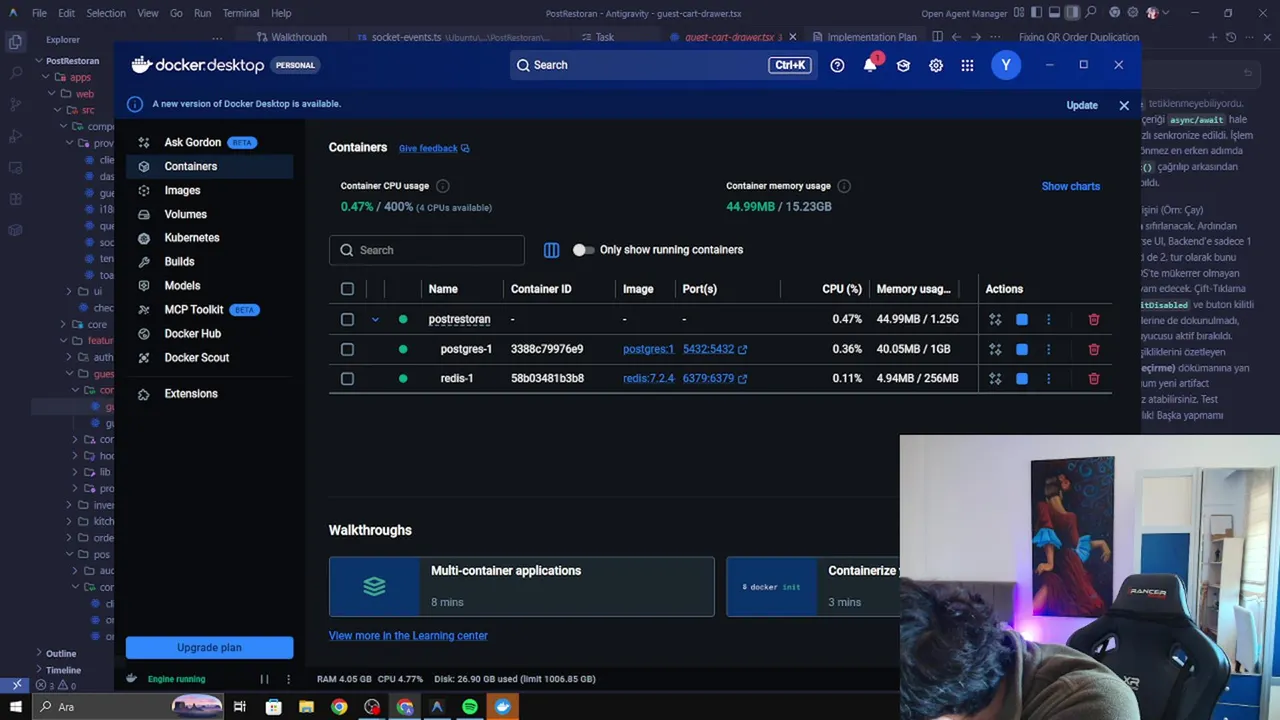Image resolution: width=1280 pixels, height=720 pixels.
Task: Open Docker Scout in sidebar
Action: (209, 358)
